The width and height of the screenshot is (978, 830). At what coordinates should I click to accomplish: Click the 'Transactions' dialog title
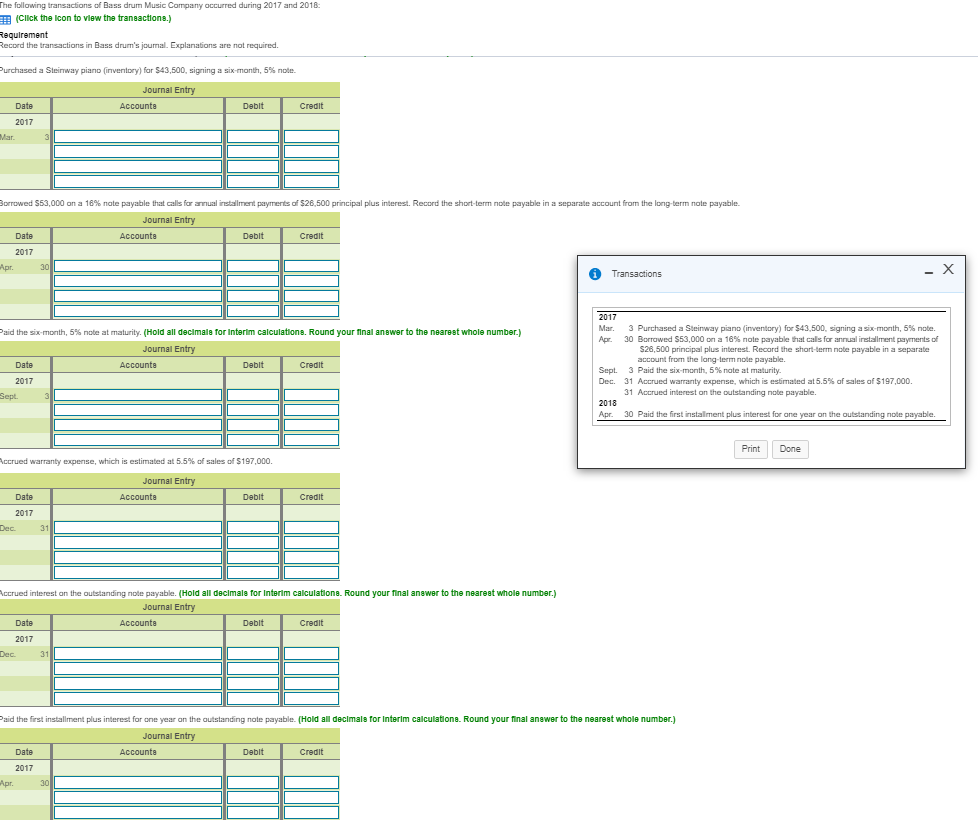636,274
